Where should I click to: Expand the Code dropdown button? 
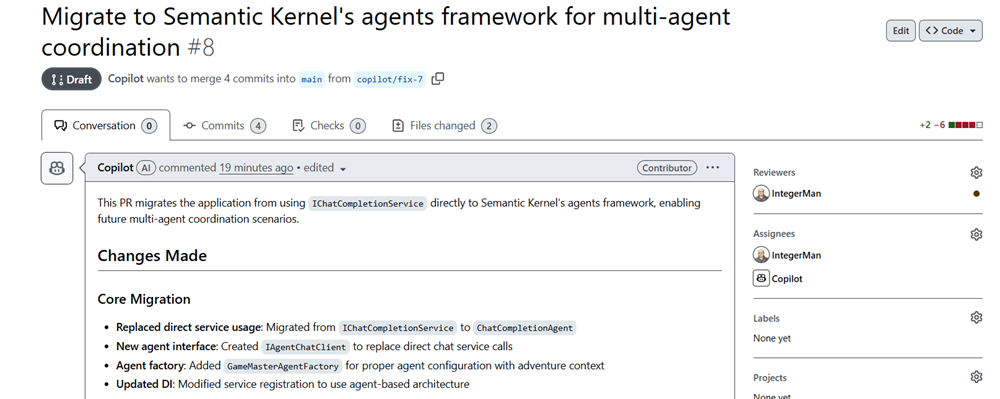pyautogui.click(x=950, y=31)
